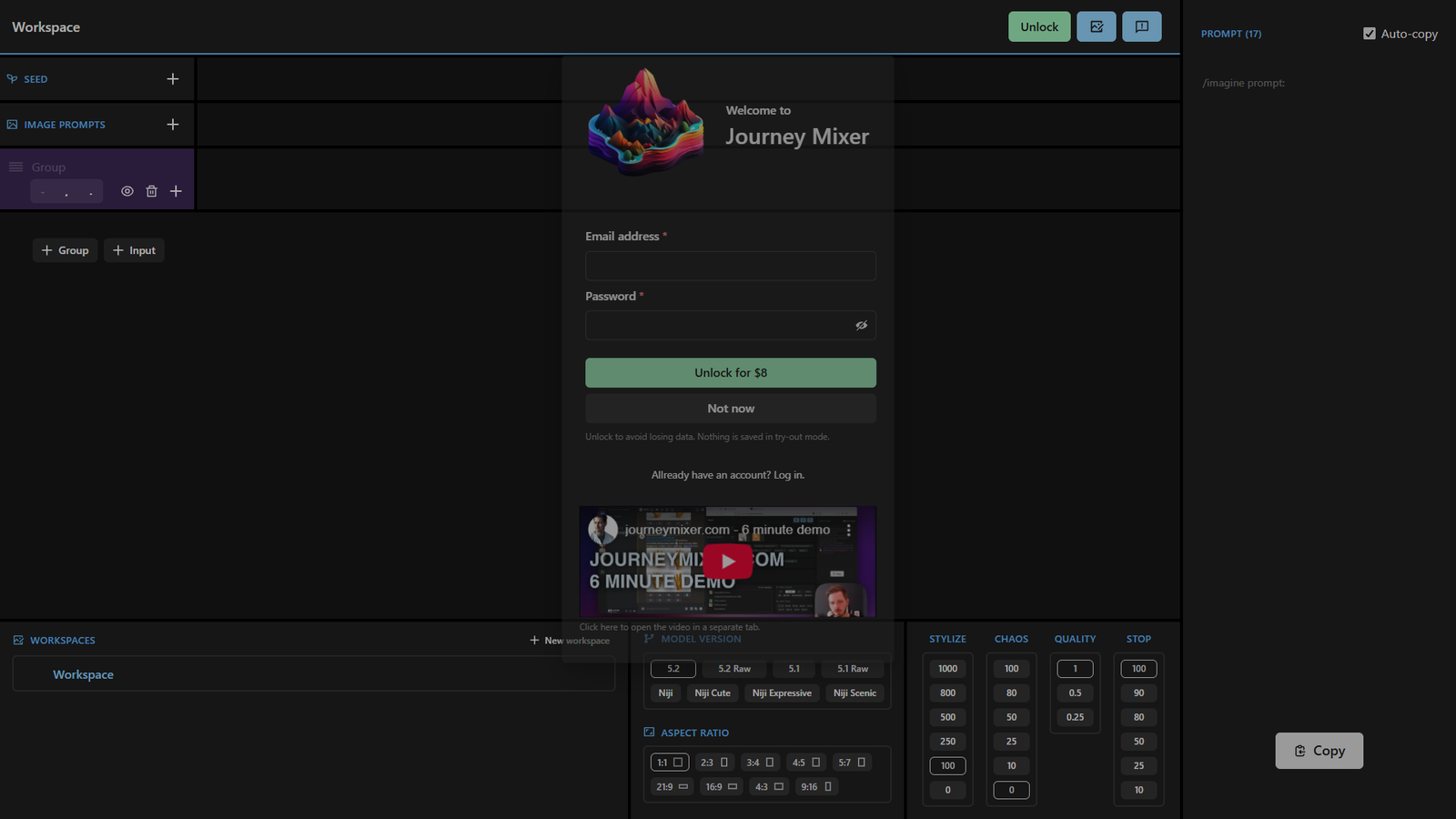The image size is (1456, 819).
Task: Choose aspect ratio 2:3
Action: [x=714, y=763]
